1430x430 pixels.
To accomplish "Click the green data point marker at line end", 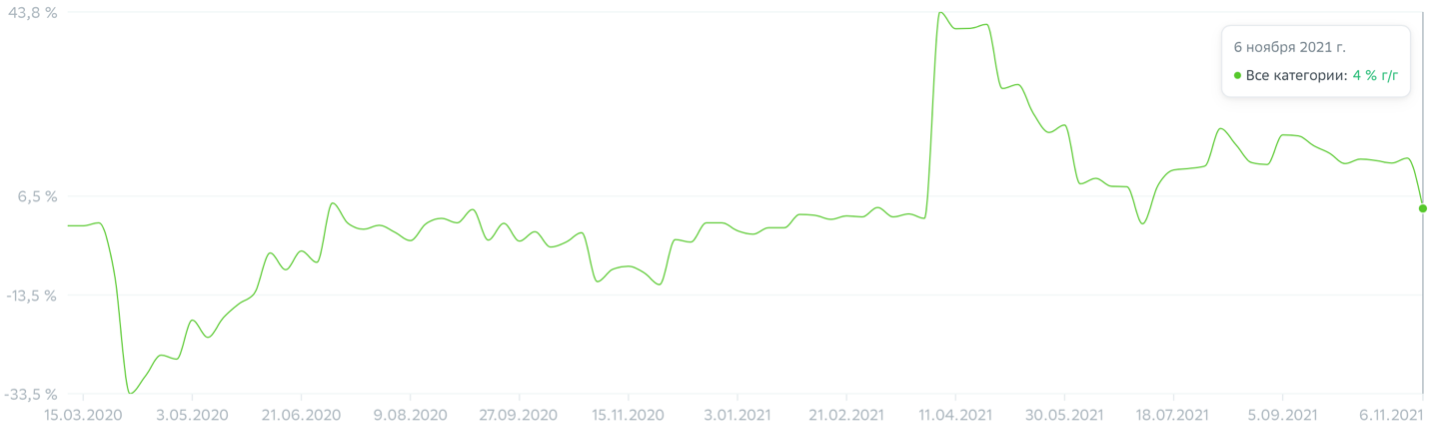I will coord(1423,208).
